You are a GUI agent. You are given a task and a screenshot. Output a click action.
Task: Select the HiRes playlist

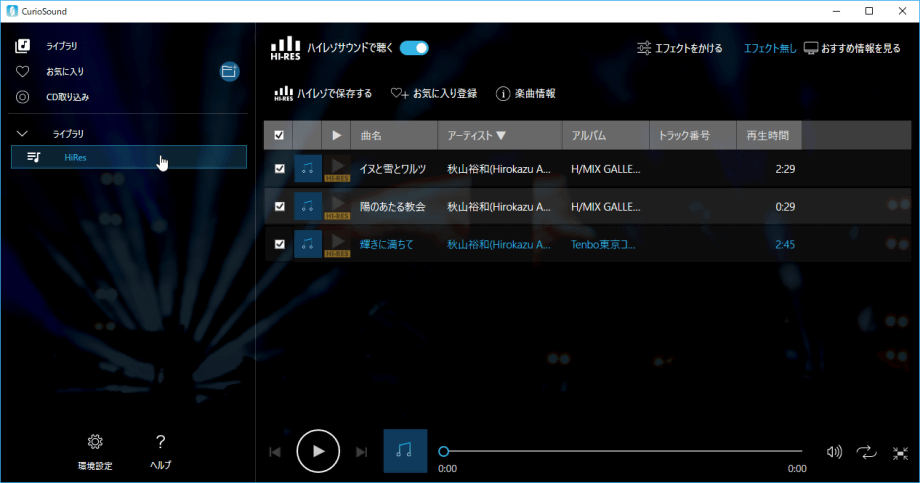tap(128, 157)
